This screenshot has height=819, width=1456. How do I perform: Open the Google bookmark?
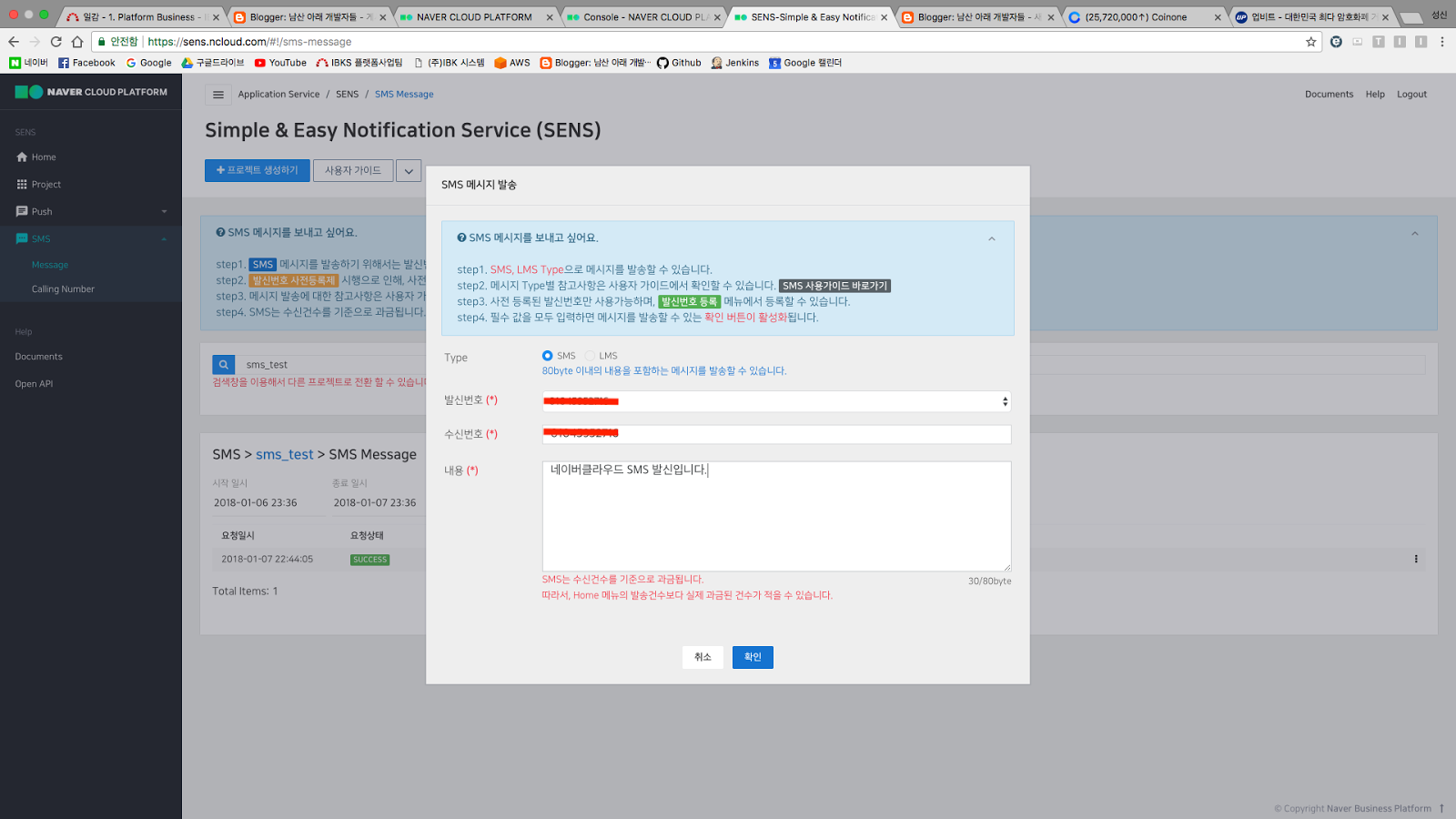tap(148, 63)
